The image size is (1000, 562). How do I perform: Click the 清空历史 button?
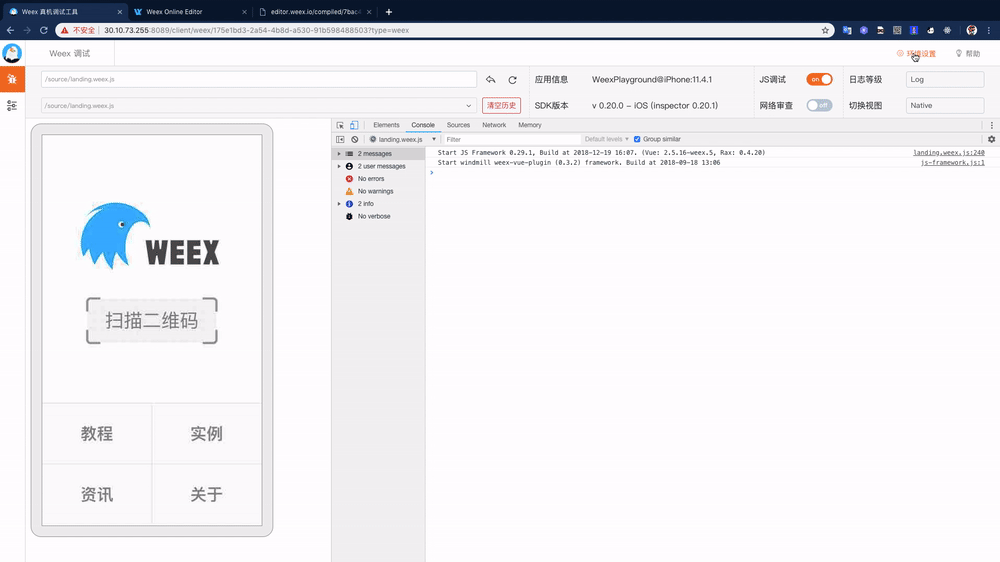point(501,105)
